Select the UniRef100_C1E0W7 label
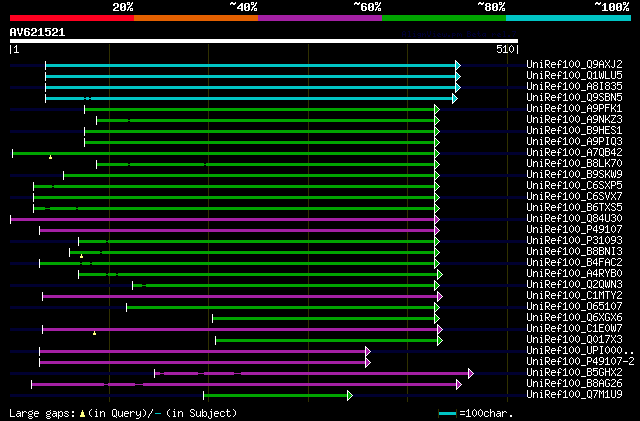640x421 pixels. coord(574,329)
